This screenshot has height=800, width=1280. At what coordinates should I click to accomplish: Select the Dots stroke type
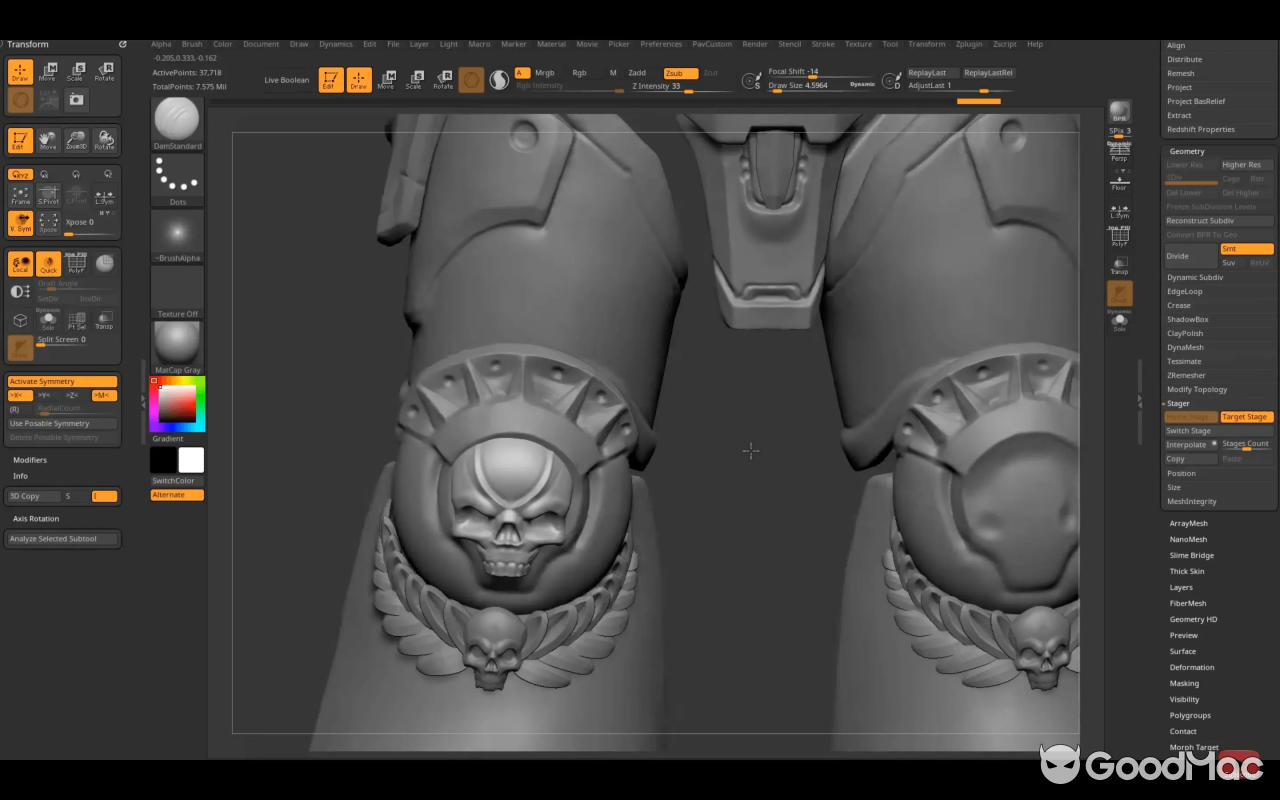pyautogui.click(x=177, y=180)
